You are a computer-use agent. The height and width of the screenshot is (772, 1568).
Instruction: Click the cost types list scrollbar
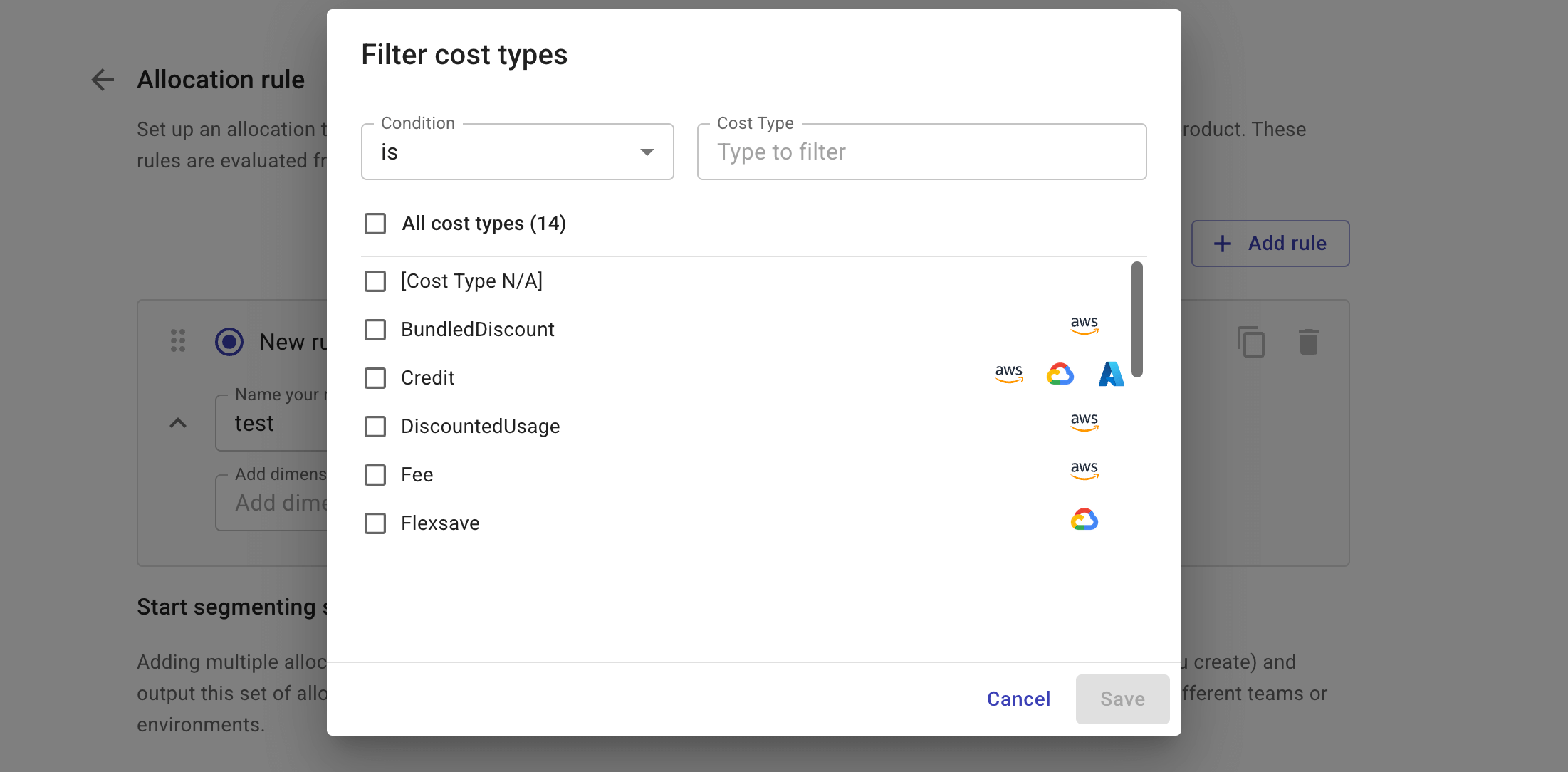coord(1136,319)
